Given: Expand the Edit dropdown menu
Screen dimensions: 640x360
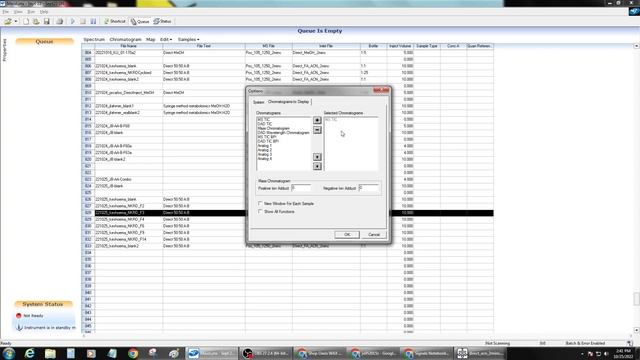Looking at the screenshot, I should pos(166,40).
